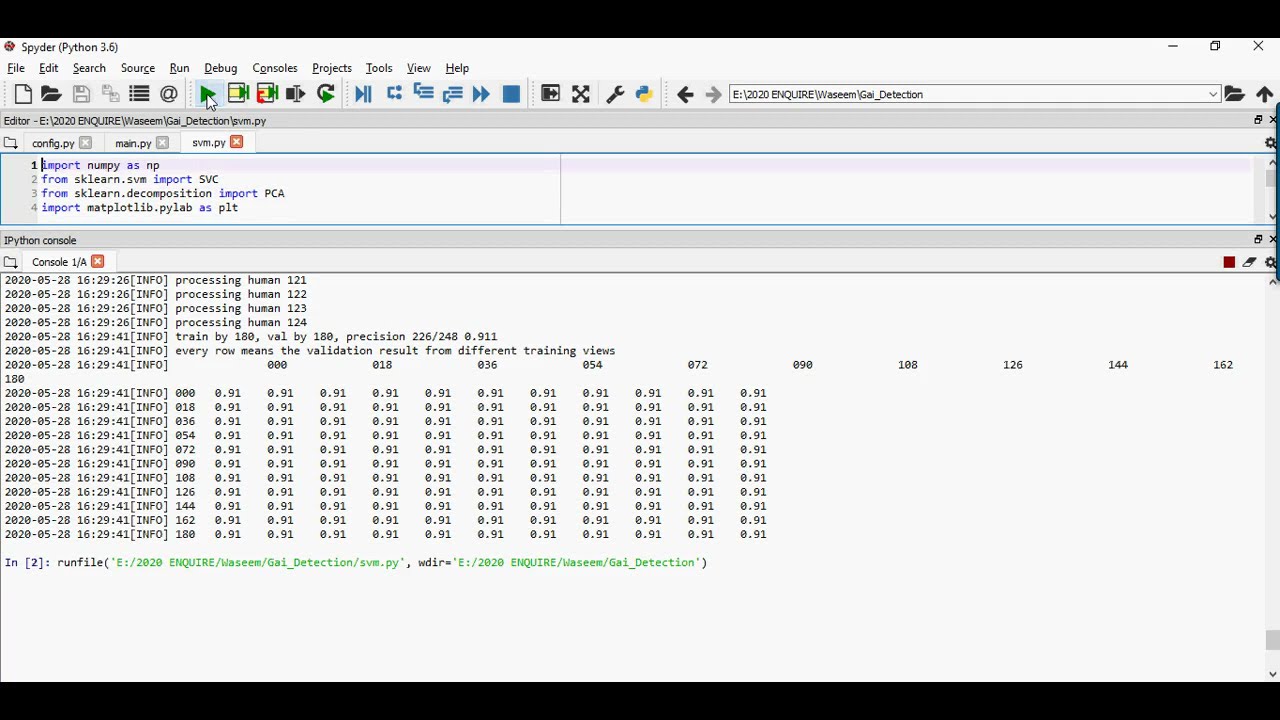Create a new file using toolbar icon
1280x720 pixels.
[x=23, y=94]
